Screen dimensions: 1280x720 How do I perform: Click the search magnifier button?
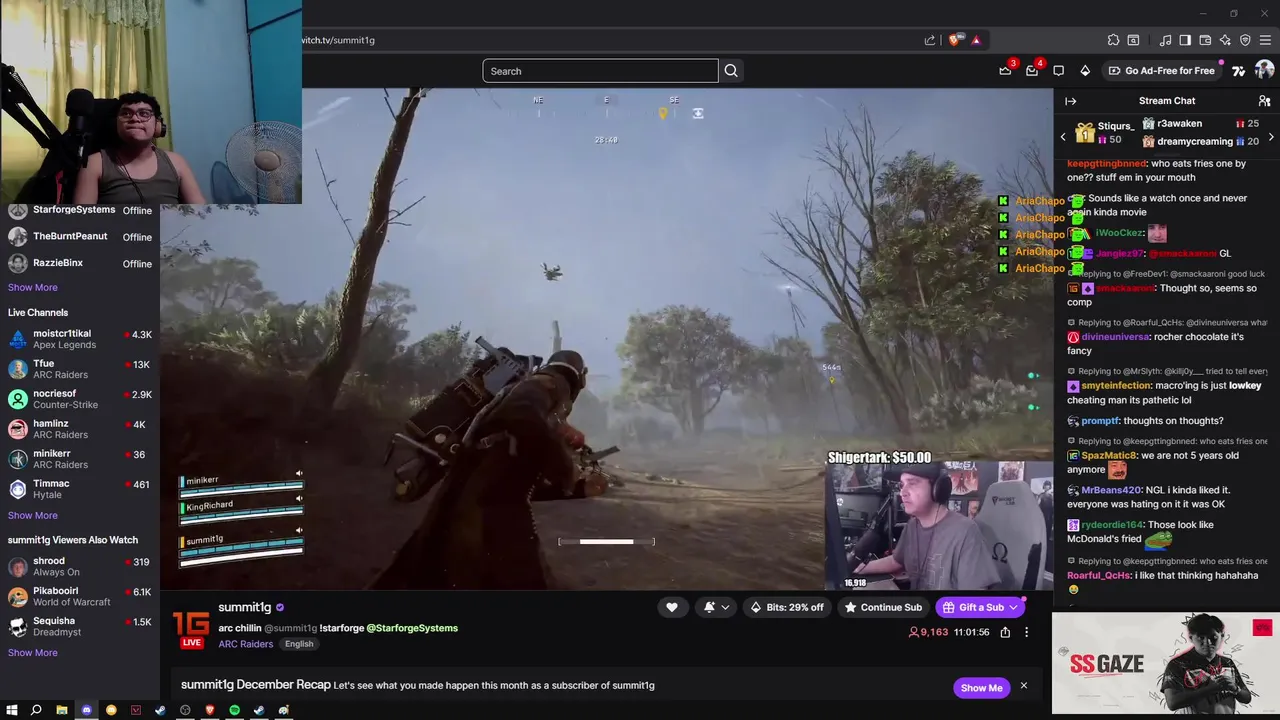pyautogui.click(x=731, y=71)
